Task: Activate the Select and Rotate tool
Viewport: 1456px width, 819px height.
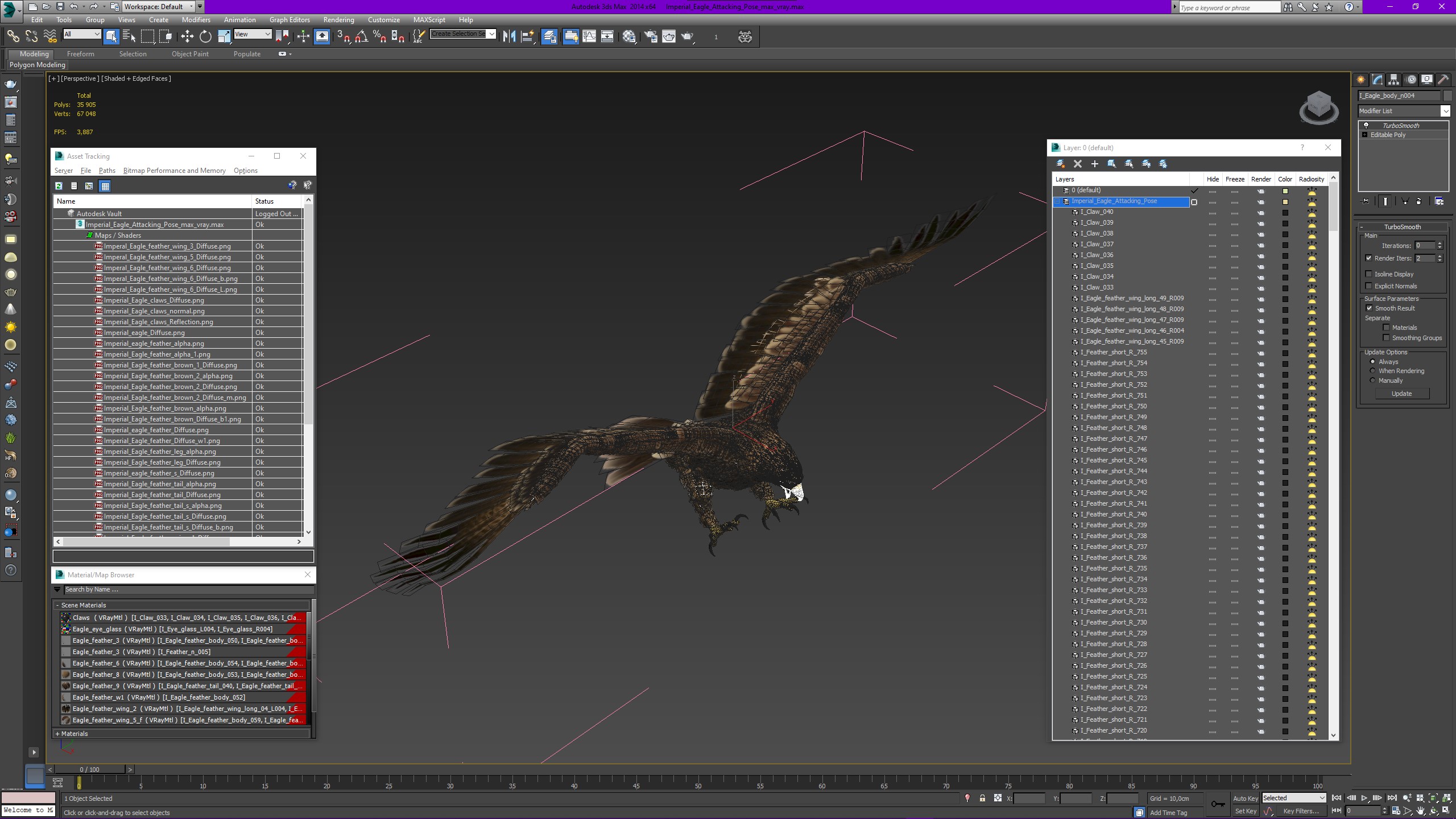Action: coord(205,36)
